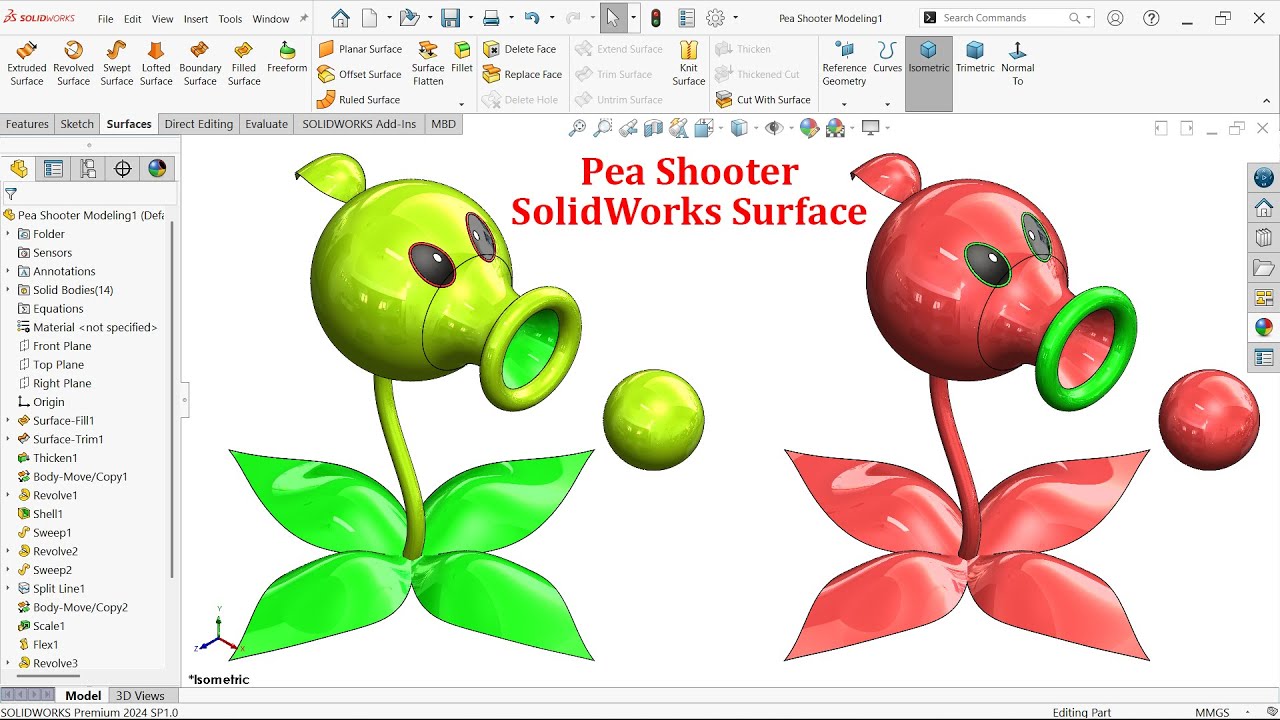Set view Normal To
This screenshot has width=1280, height=720.
(1017, 64)
